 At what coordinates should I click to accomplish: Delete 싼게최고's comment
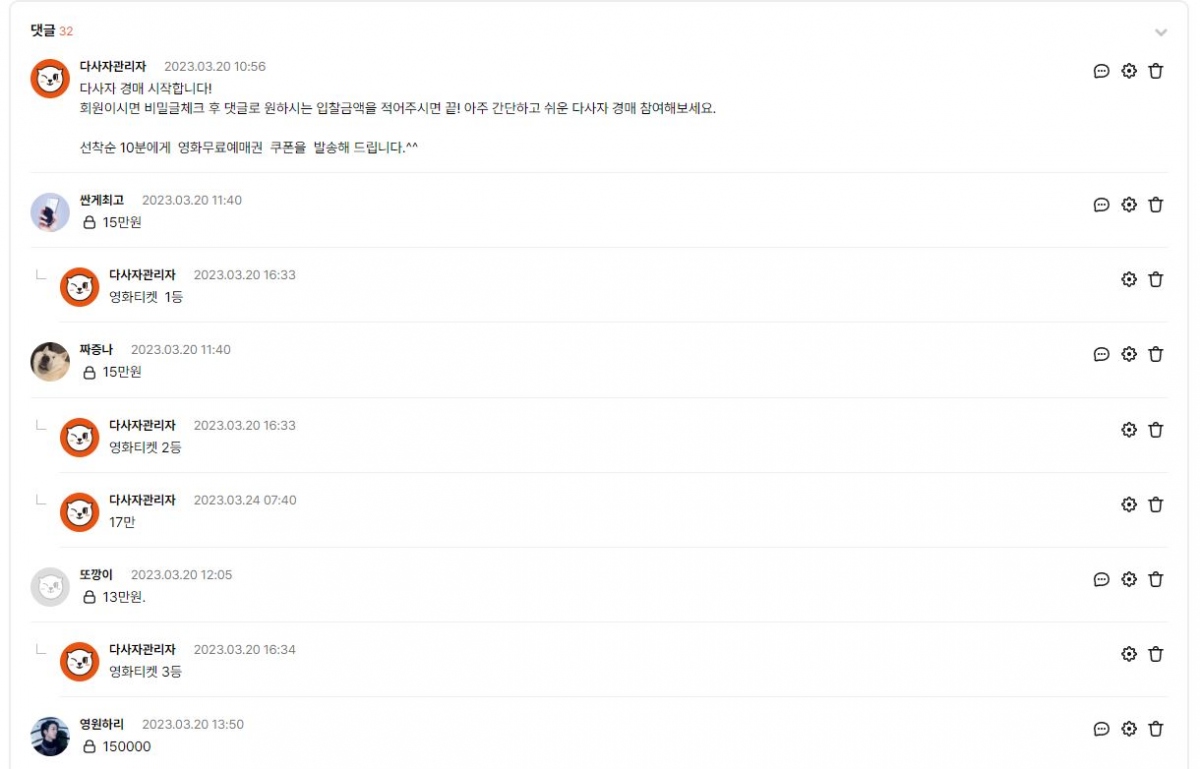point(1156,205)
